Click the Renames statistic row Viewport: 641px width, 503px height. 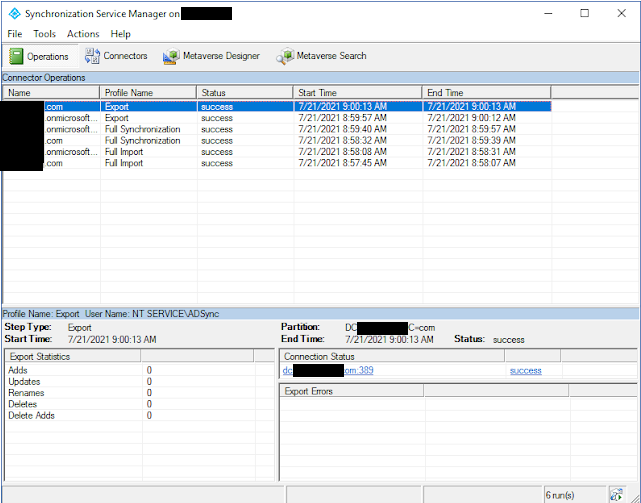139,393
